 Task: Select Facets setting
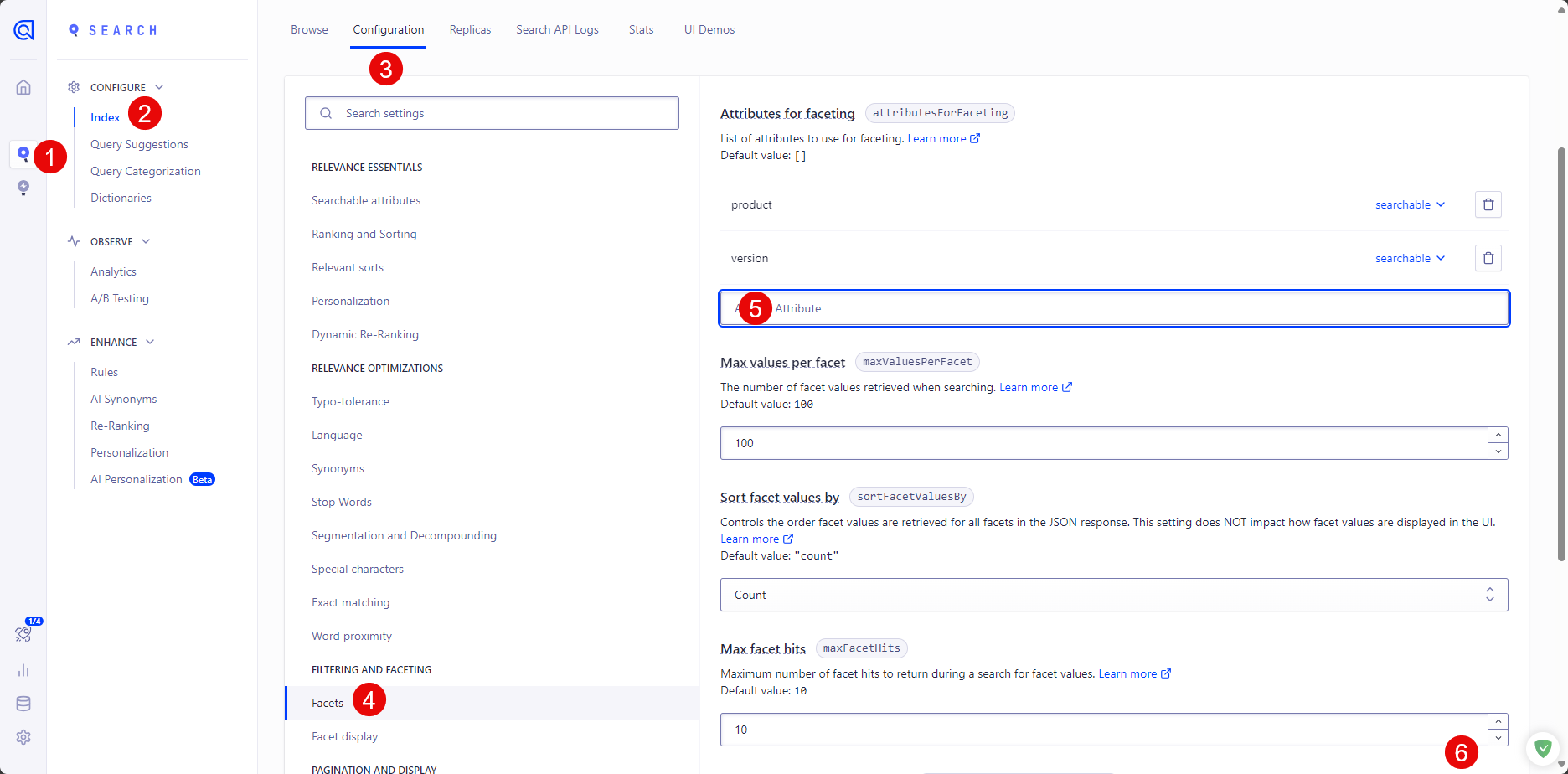click(328, 703)
